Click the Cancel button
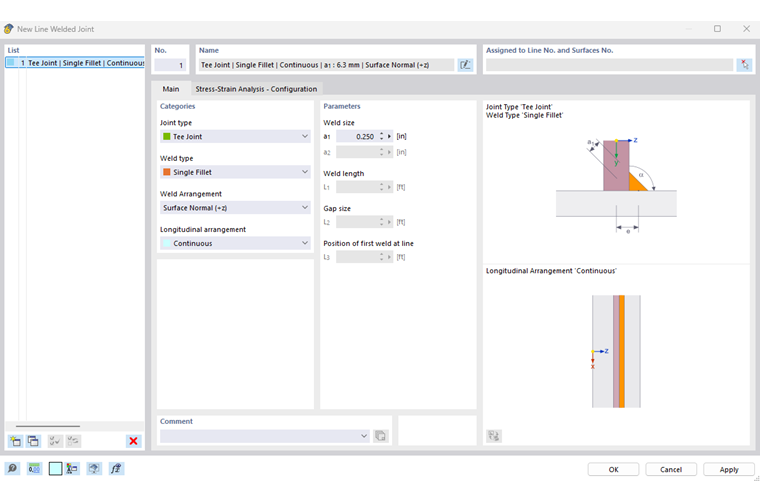This screenshot has width=760, height=503. [671, 469]
